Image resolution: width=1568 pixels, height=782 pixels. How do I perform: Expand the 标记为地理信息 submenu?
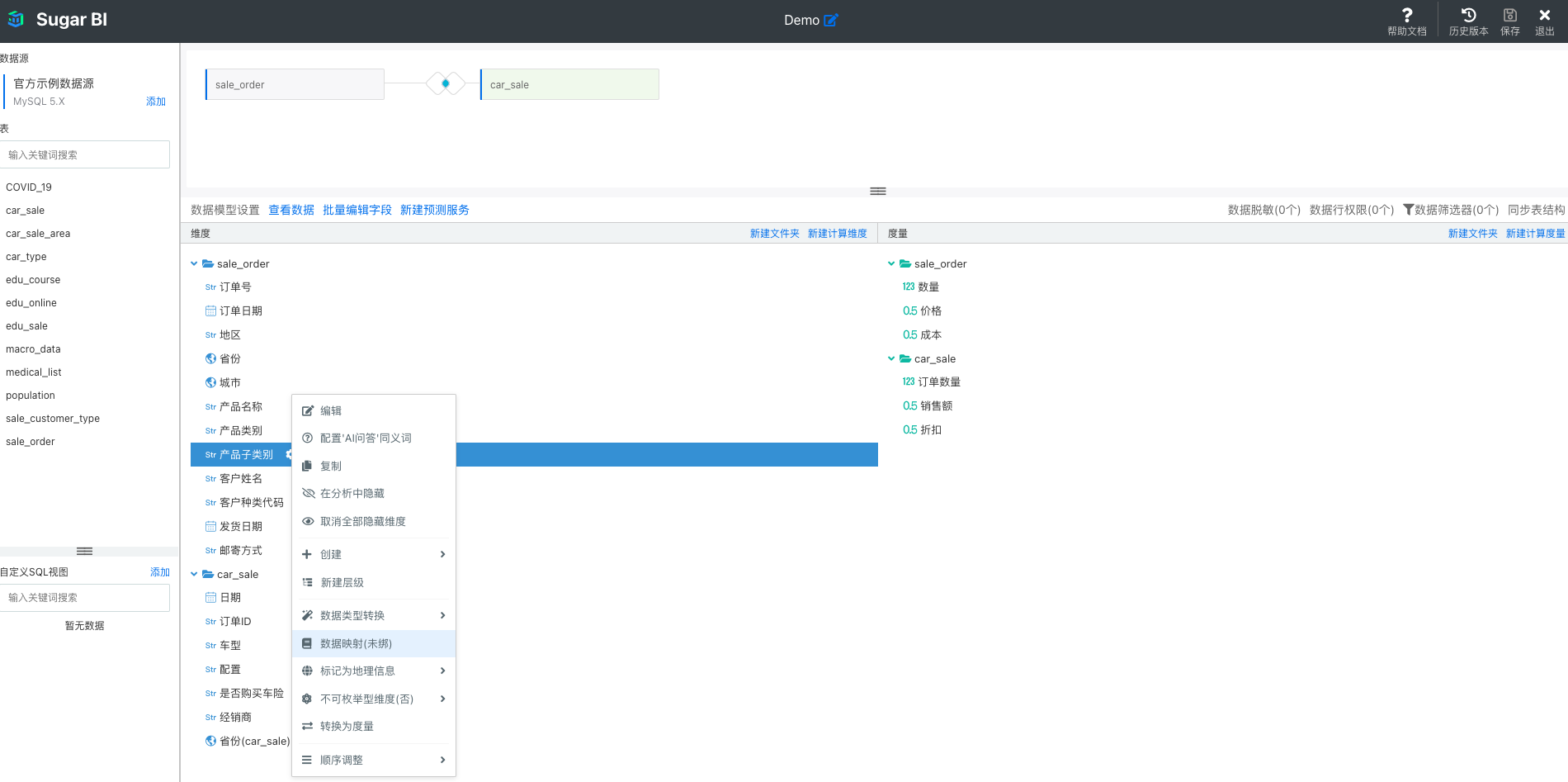click(x=374, y=671)
